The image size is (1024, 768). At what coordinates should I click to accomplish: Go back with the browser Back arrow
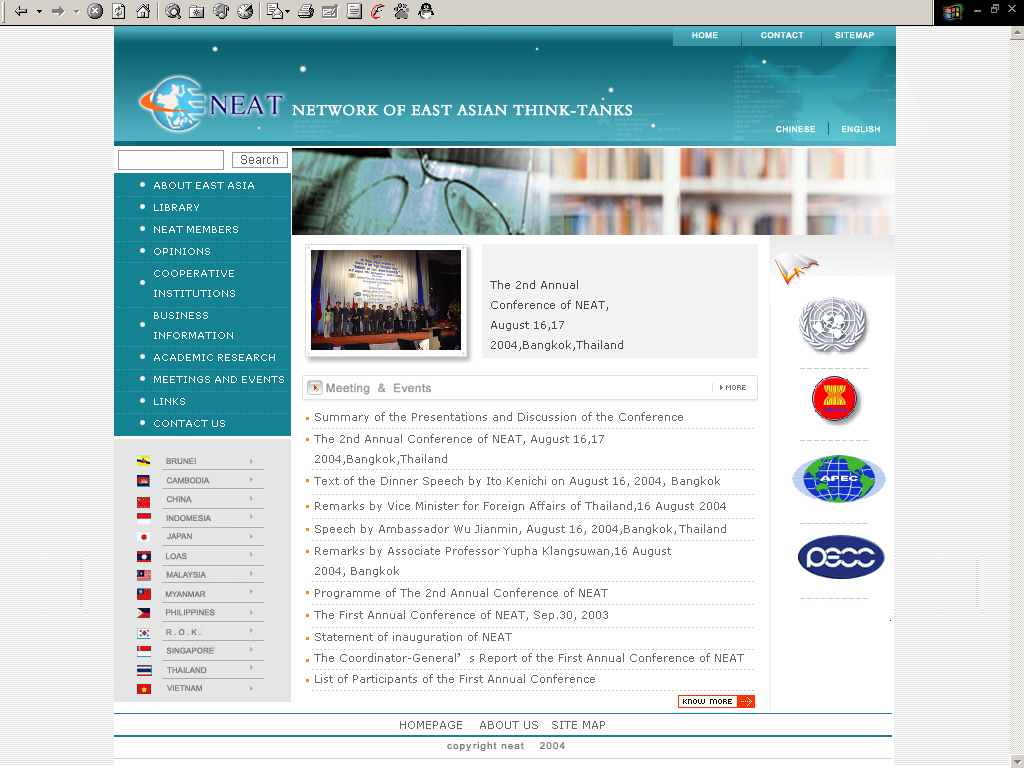pos(21,11)
